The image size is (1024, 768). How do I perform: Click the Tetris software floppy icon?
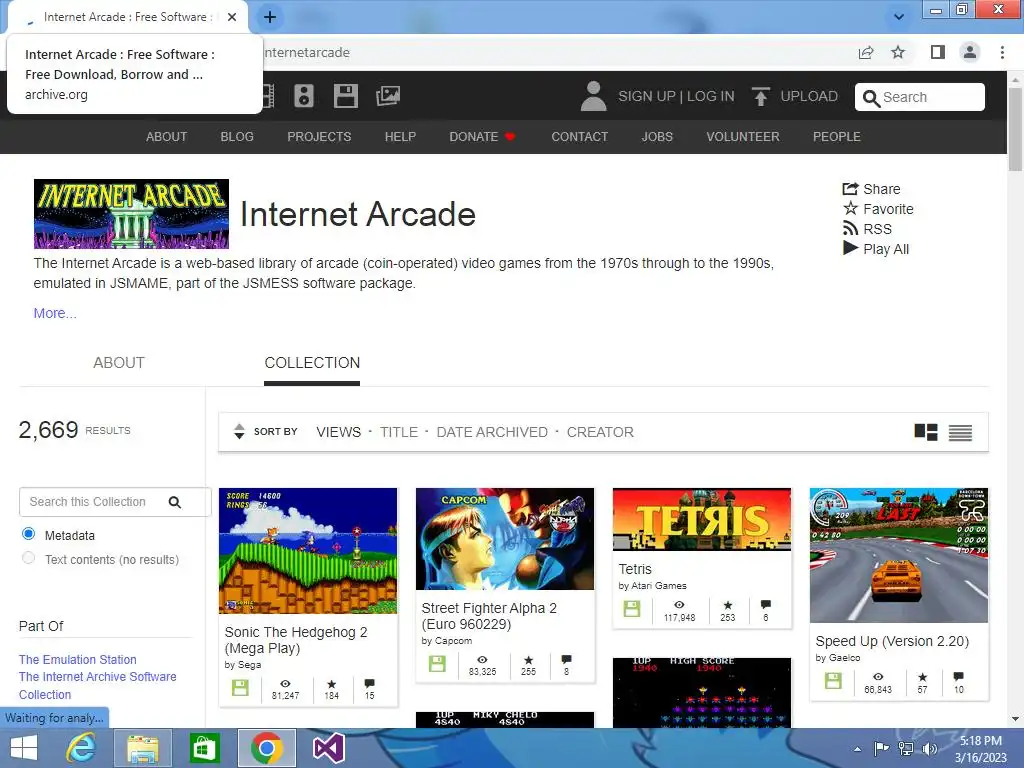(x=632, y=609)
